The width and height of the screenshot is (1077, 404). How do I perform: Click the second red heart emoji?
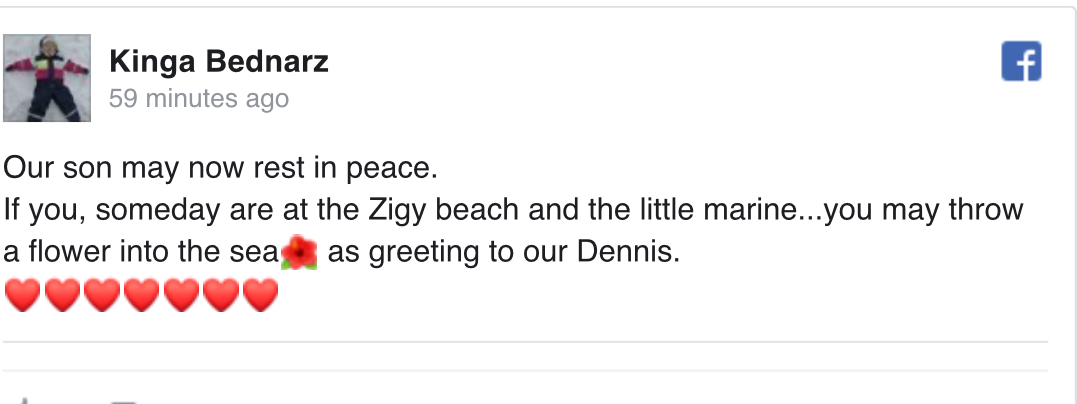coord(62,295)
